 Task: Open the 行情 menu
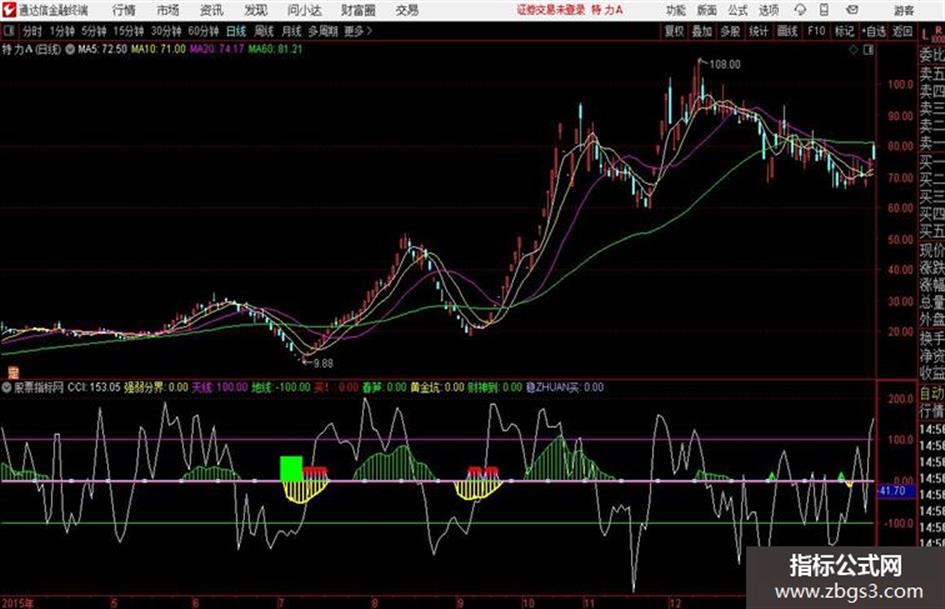[x=124, y=10]
